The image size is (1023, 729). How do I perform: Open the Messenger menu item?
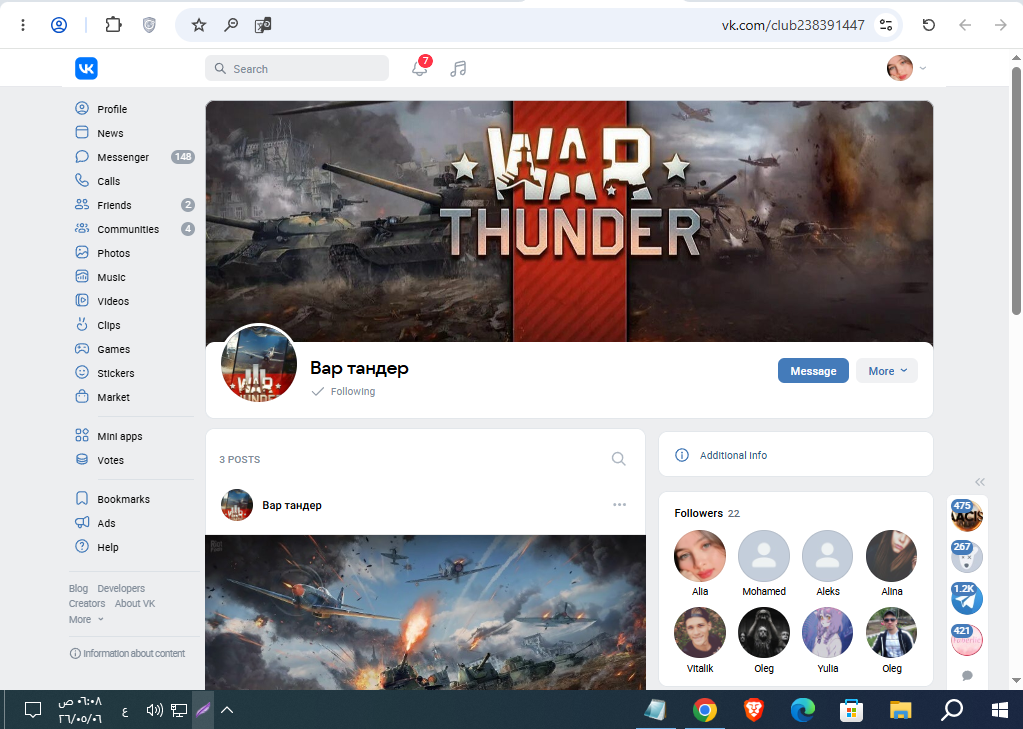tap(134, 157)
